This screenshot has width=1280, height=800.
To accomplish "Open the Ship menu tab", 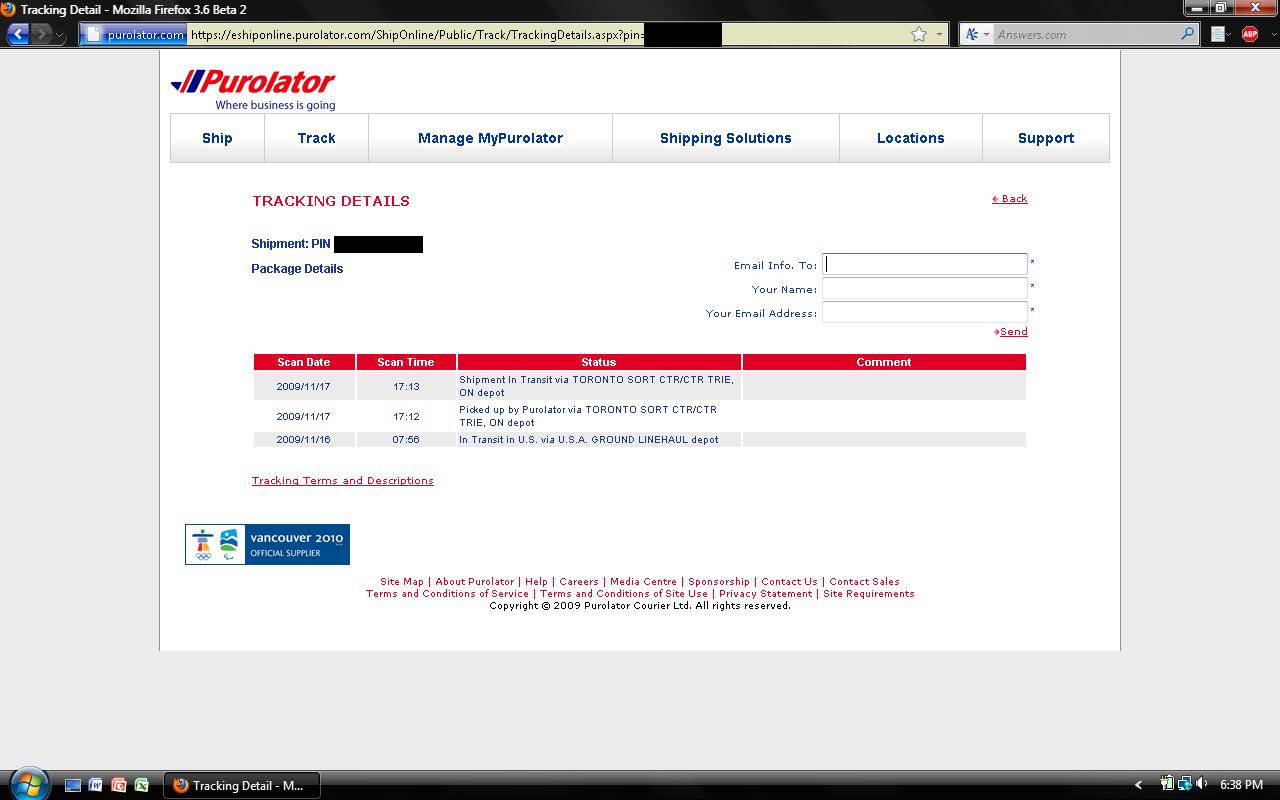I will coord(217,138).
